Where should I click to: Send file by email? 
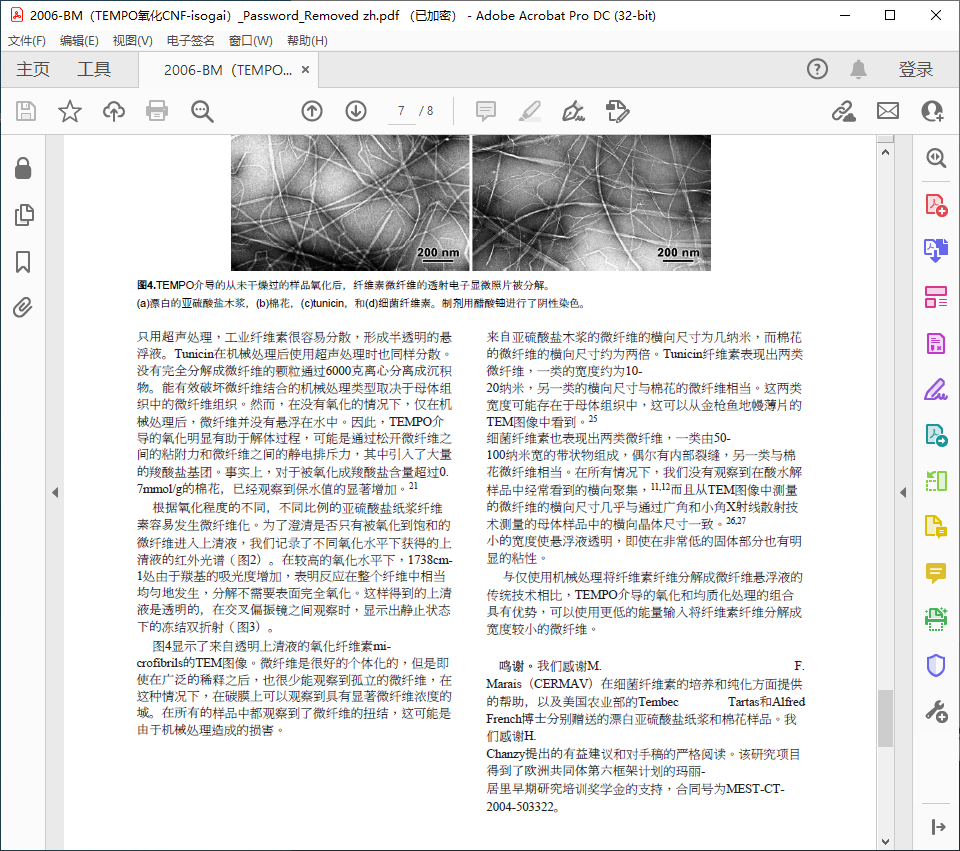point(888,111)
